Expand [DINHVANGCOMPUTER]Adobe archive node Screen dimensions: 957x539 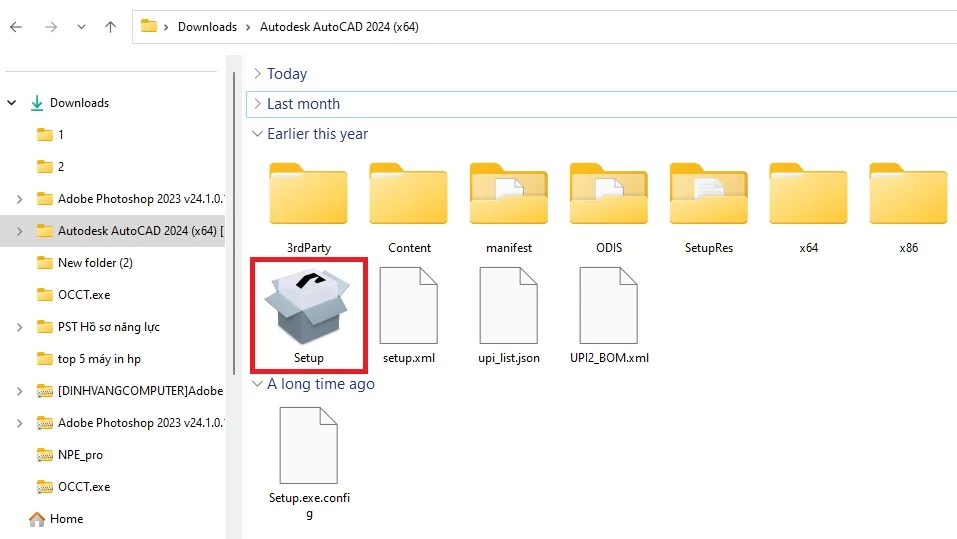click(20, 391)
